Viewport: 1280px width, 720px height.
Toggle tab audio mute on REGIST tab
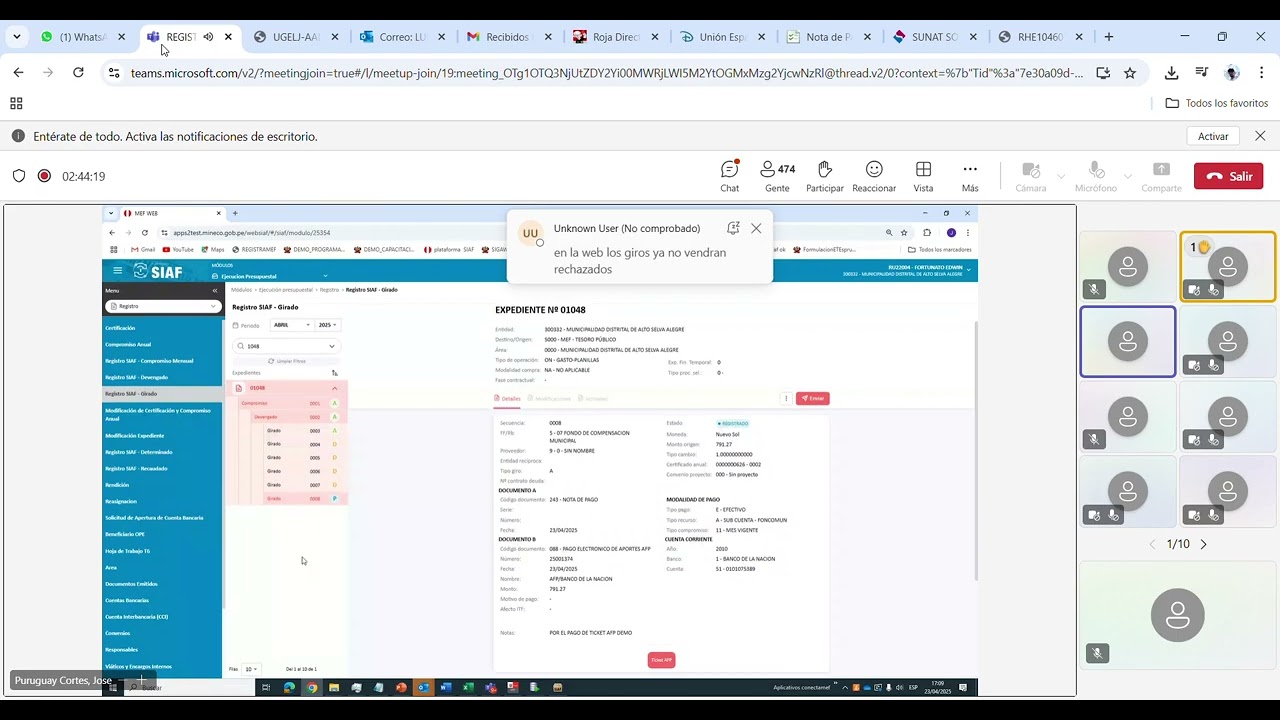(208, 37)
